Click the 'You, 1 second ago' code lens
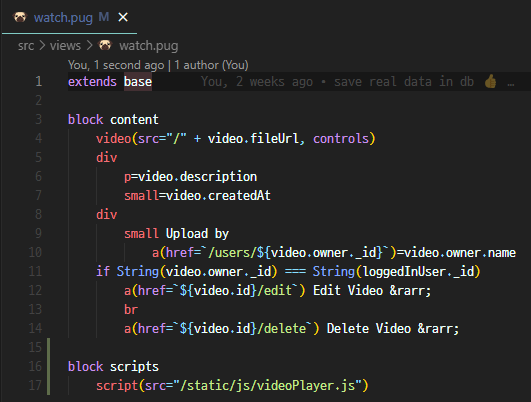 coord(116,65)
